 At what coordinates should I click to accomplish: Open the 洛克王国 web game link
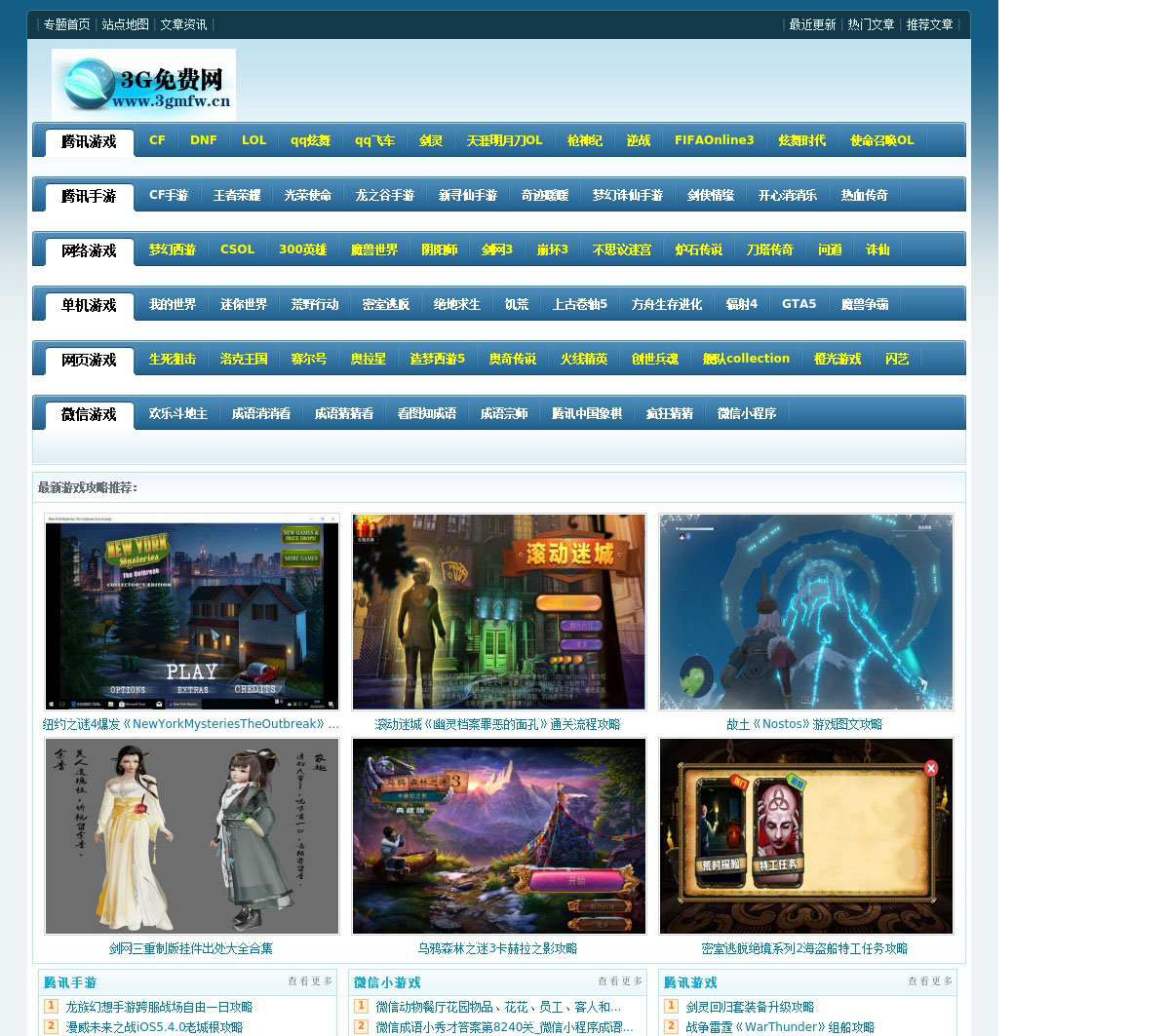click(244, 360)
